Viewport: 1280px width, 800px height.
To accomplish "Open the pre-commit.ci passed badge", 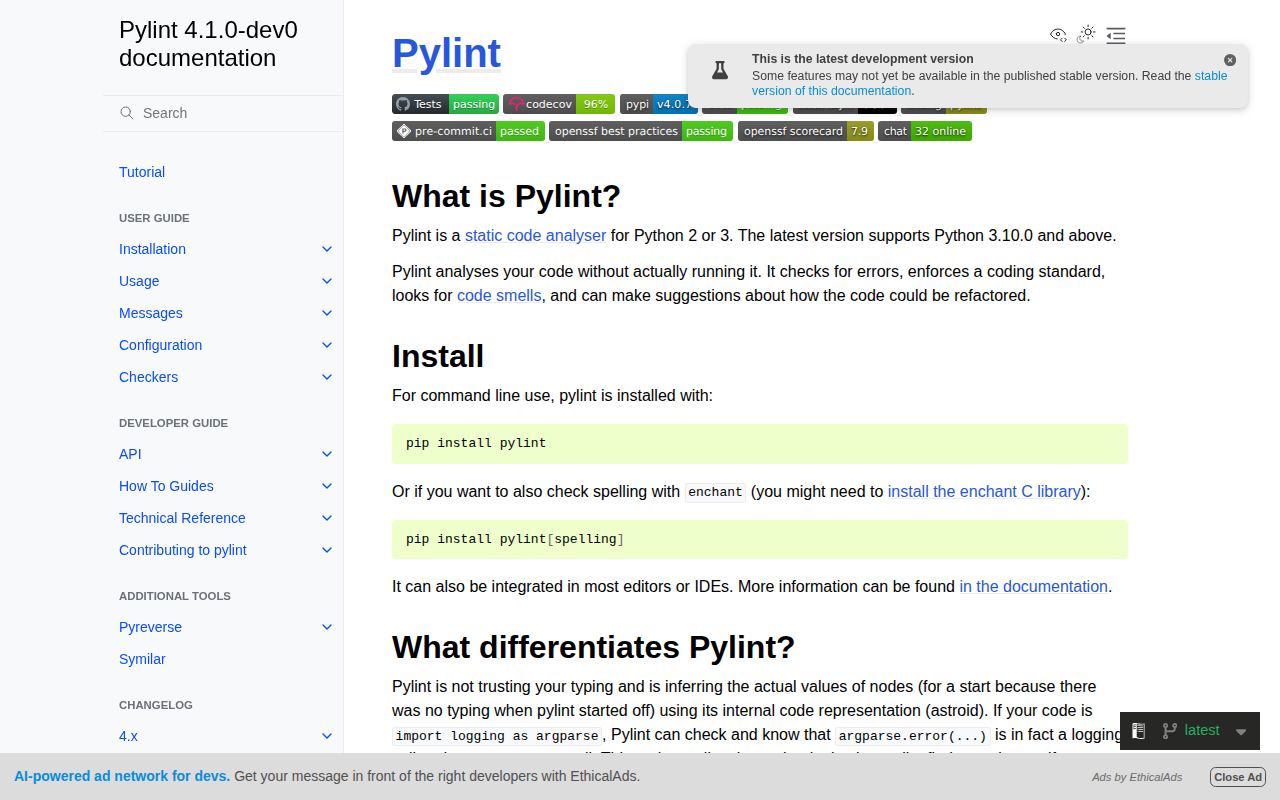I will point(468,131).
